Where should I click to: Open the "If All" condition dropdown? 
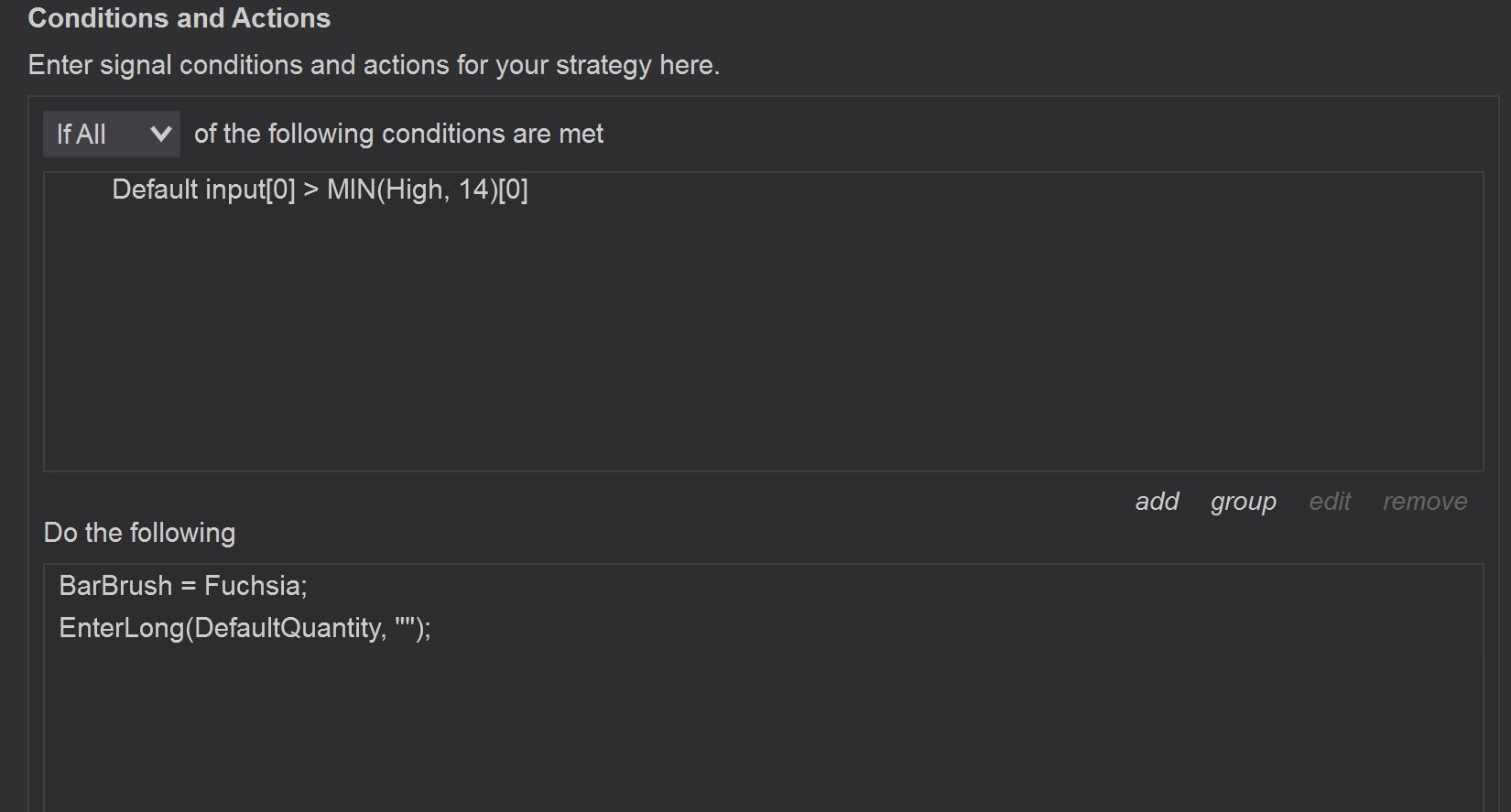pos(110,134)
